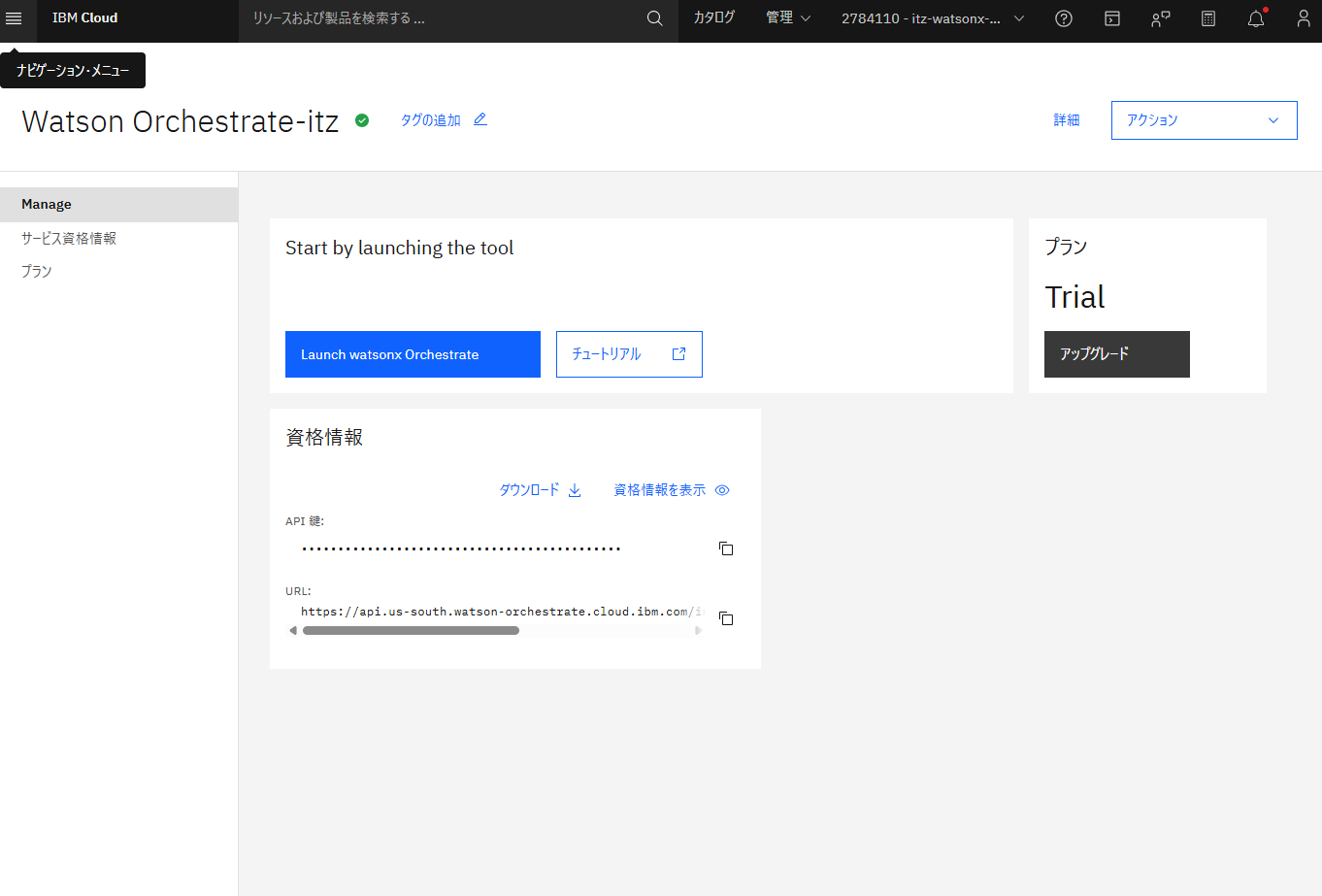Click the URL horizontal scrollbar thumb
This screenshot has width=1322, height=896.
[x=411, y=631]
